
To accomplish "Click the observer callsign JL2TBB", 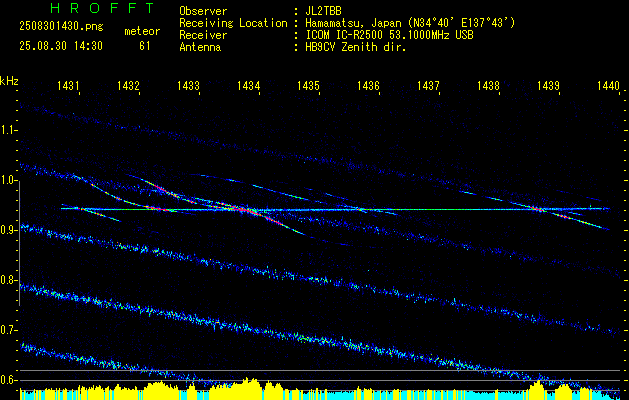I will [323, 11].
